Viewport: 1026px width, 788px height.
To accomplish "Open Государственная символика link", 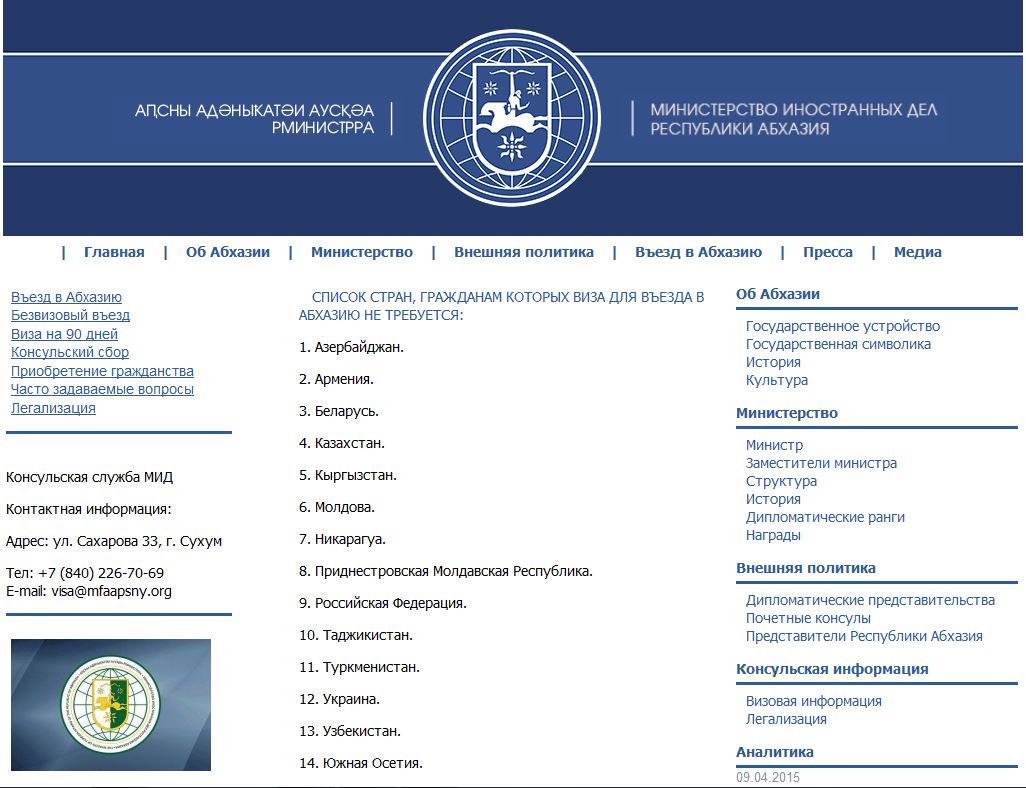I will tap(838, 344).
